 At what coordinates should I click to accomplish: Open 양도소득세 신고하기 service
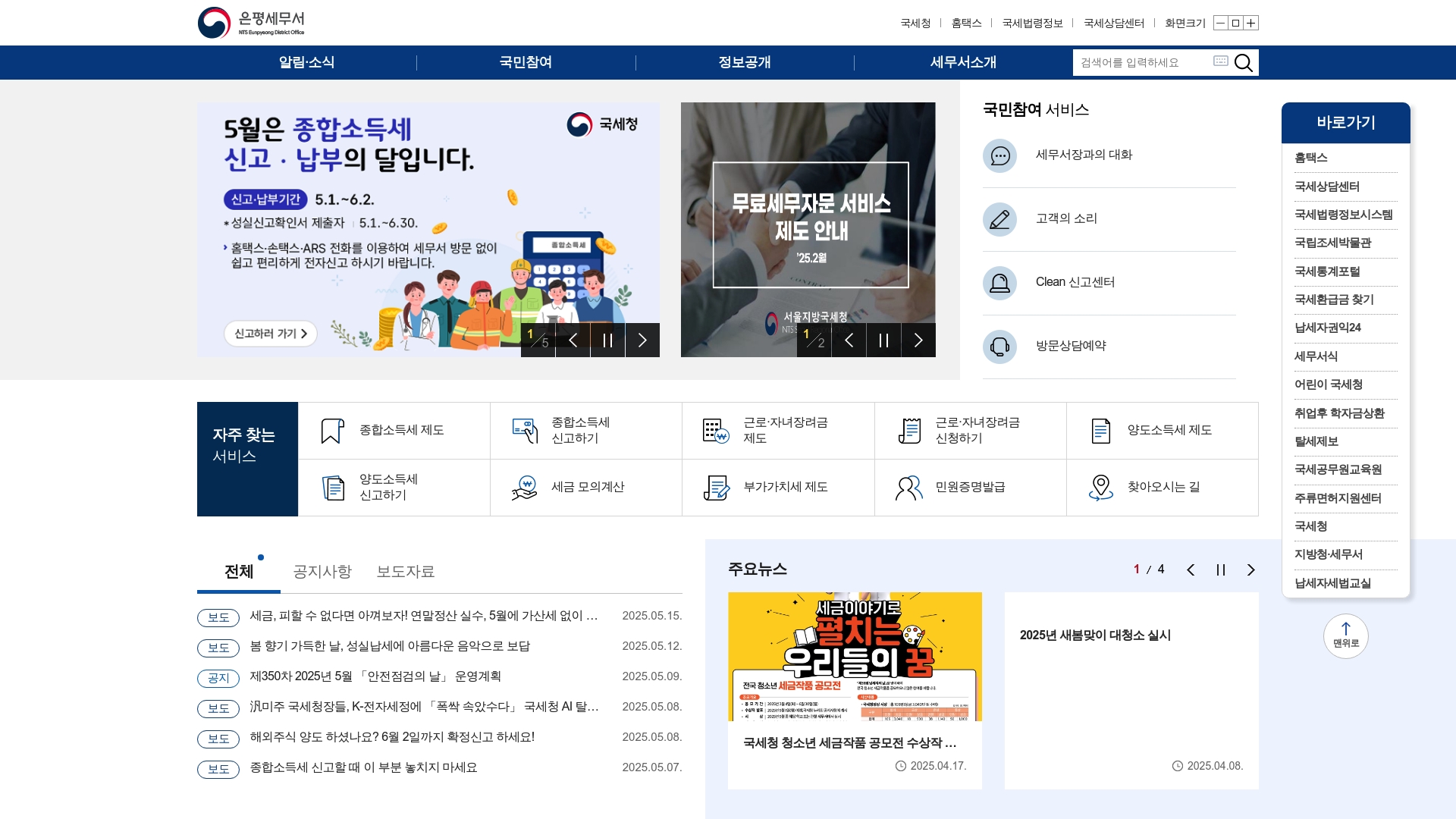394,488
